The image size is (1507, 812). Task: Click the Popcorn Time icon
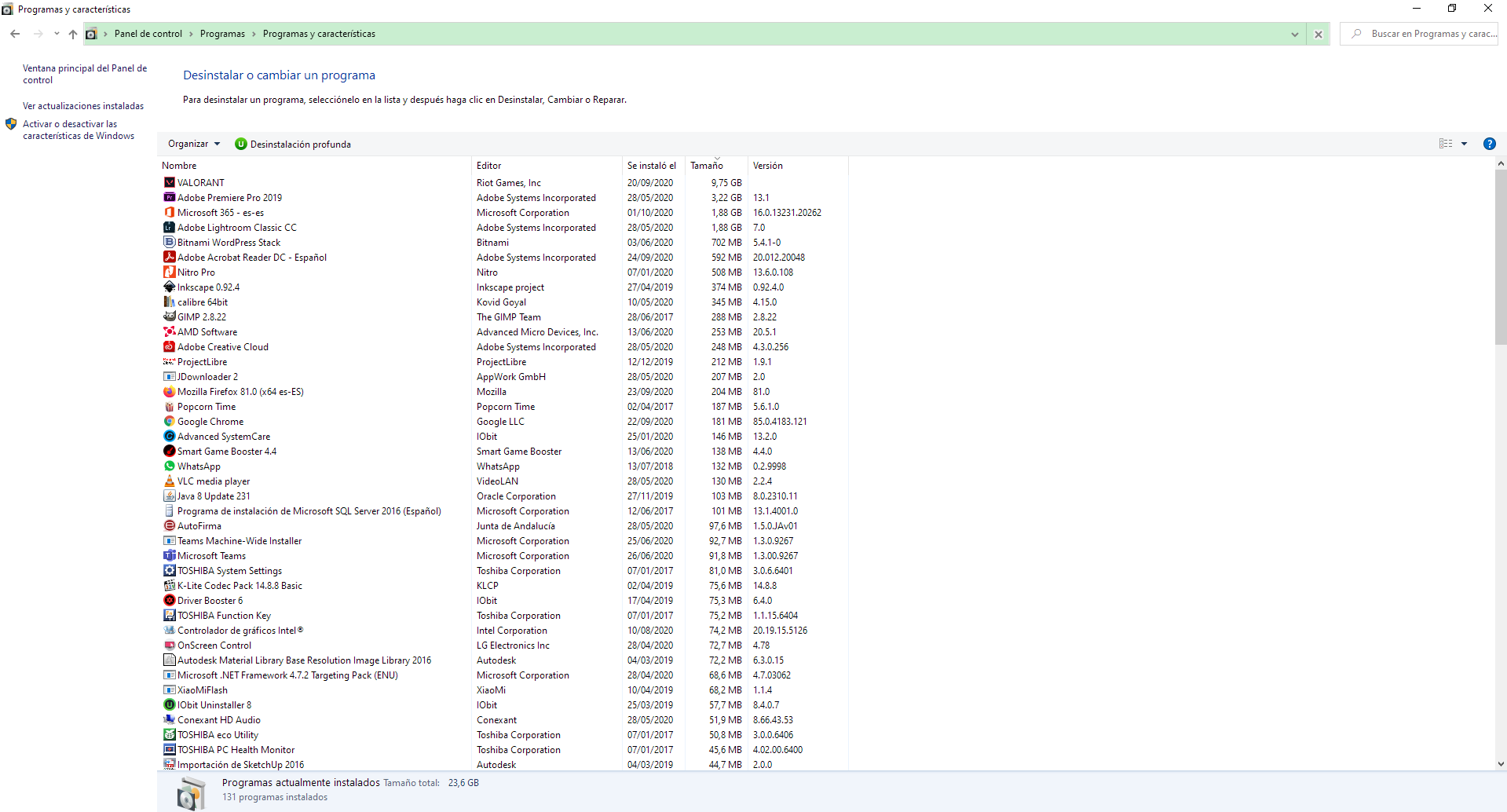tap(169, 406)
